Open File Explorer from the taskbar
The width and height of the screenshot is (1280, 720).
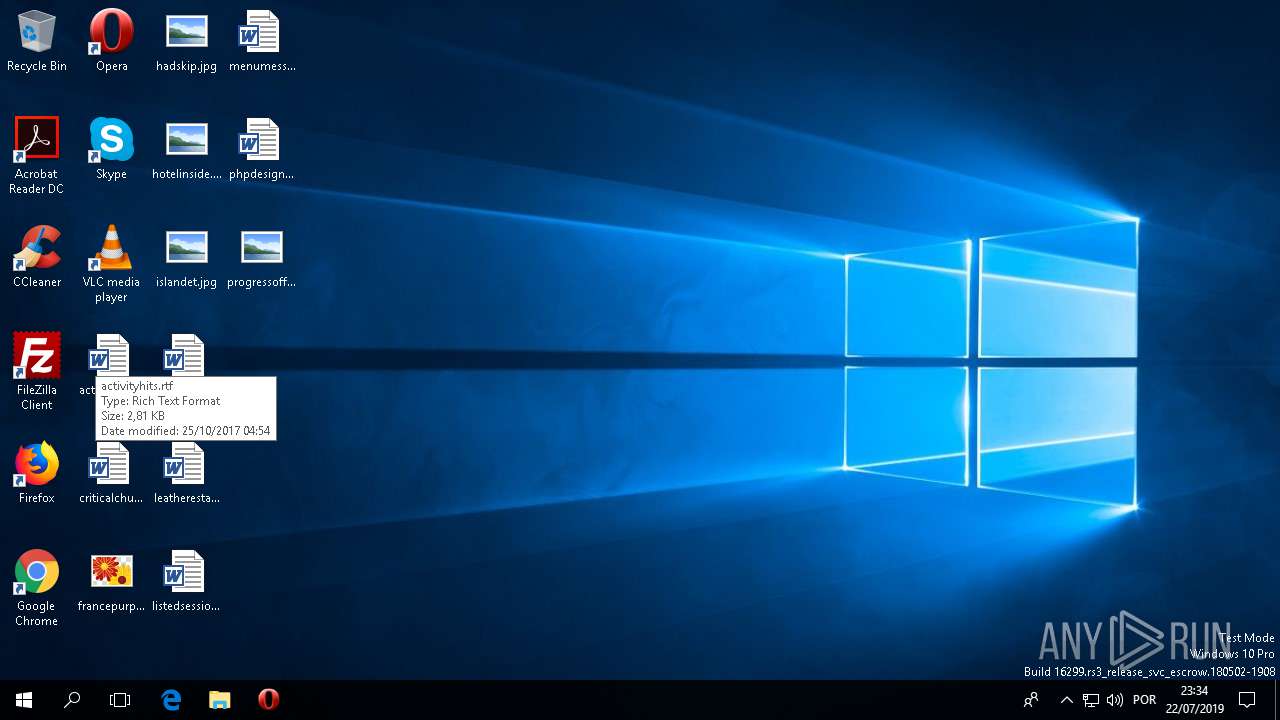click(x=219, y=700)
